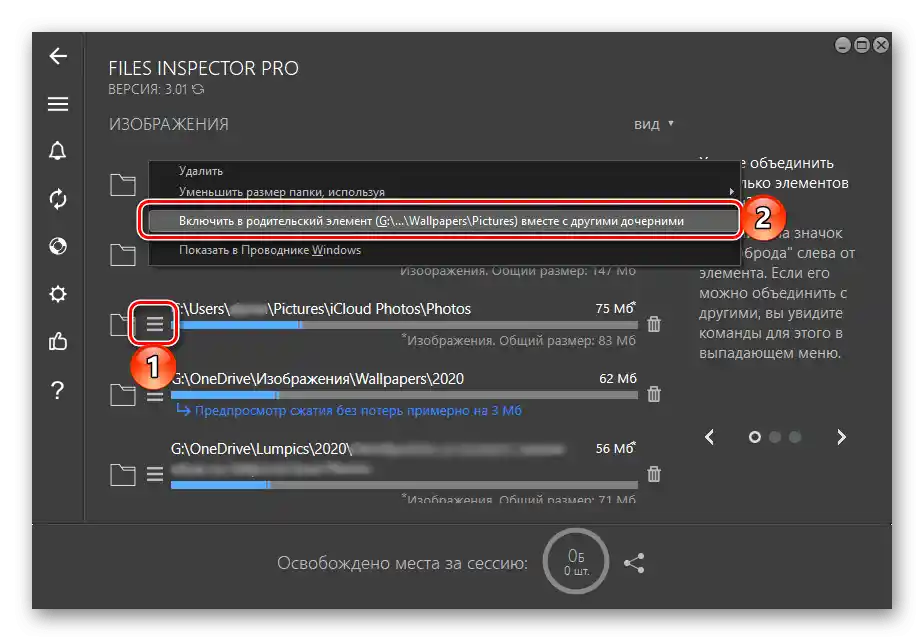Open notifications bell icon
This screenshot has width=924, height=641.
[58, 151]
